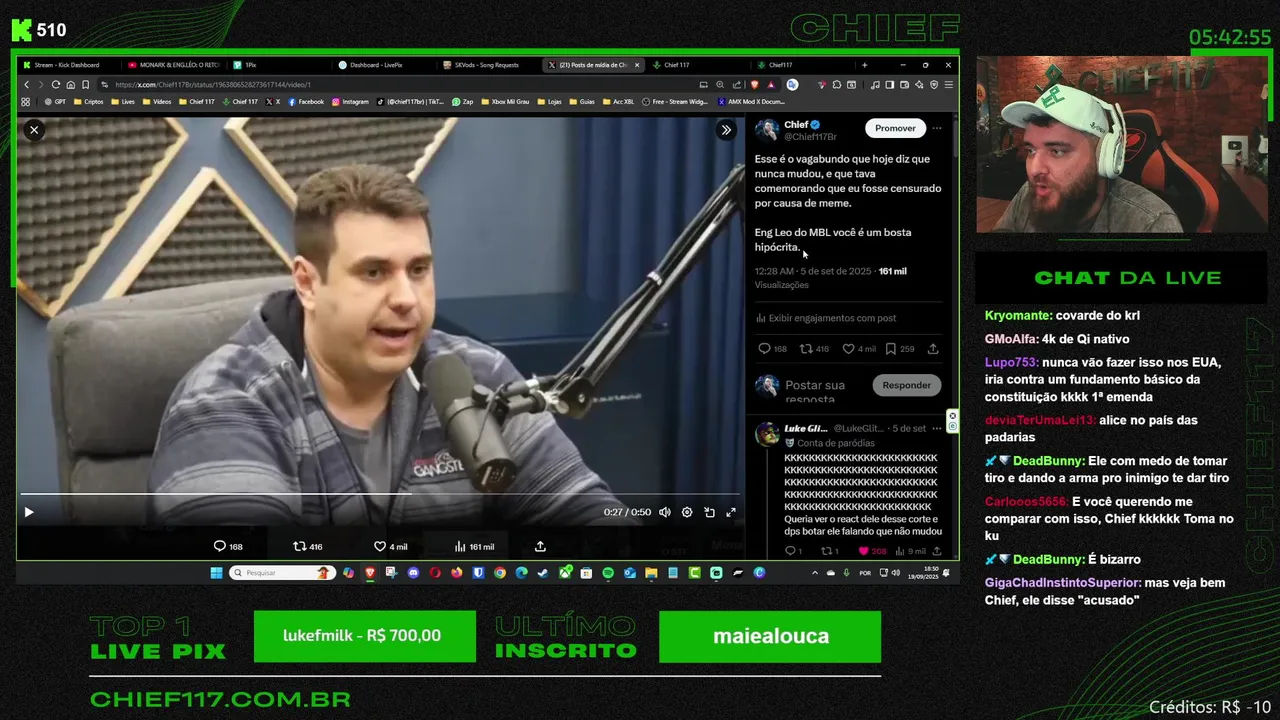Share icon in the sidebar action row
The height and width of the screenshot is (720, 1280).
[x=933, y=349]
